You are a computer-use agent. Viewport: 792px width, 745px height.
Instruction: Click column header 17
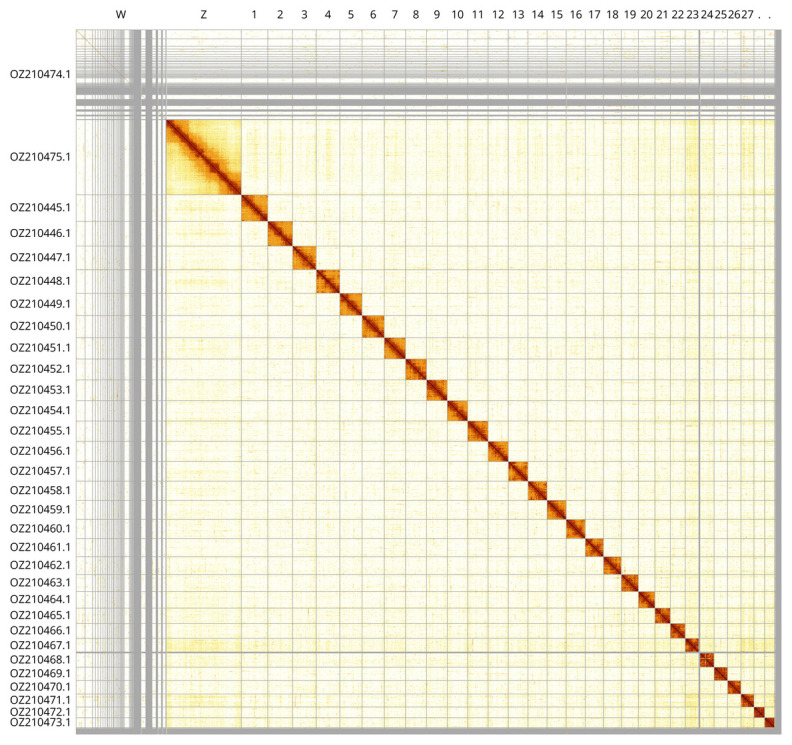(595, 15)
